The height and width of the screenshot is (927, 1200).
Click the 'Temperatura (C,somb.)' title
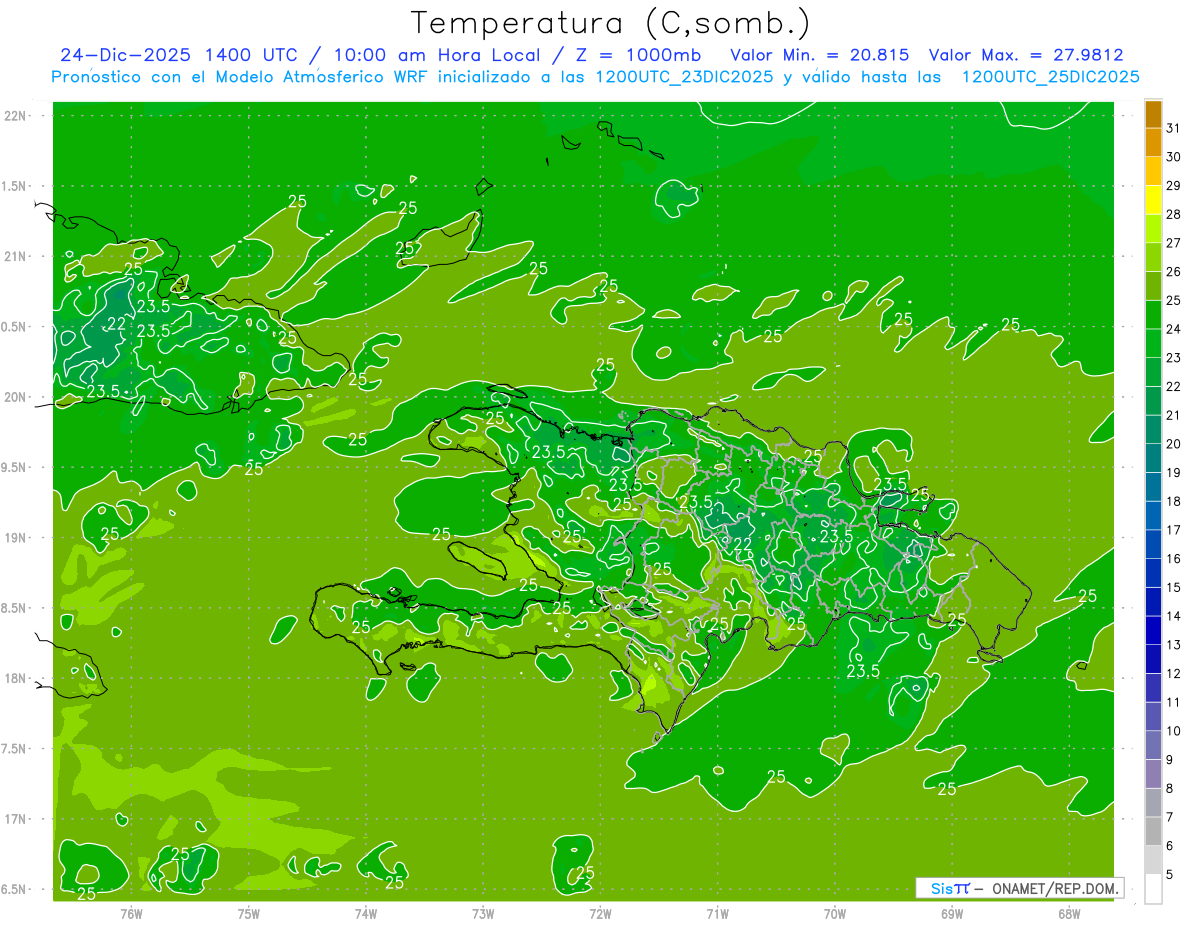pos(611,23)
